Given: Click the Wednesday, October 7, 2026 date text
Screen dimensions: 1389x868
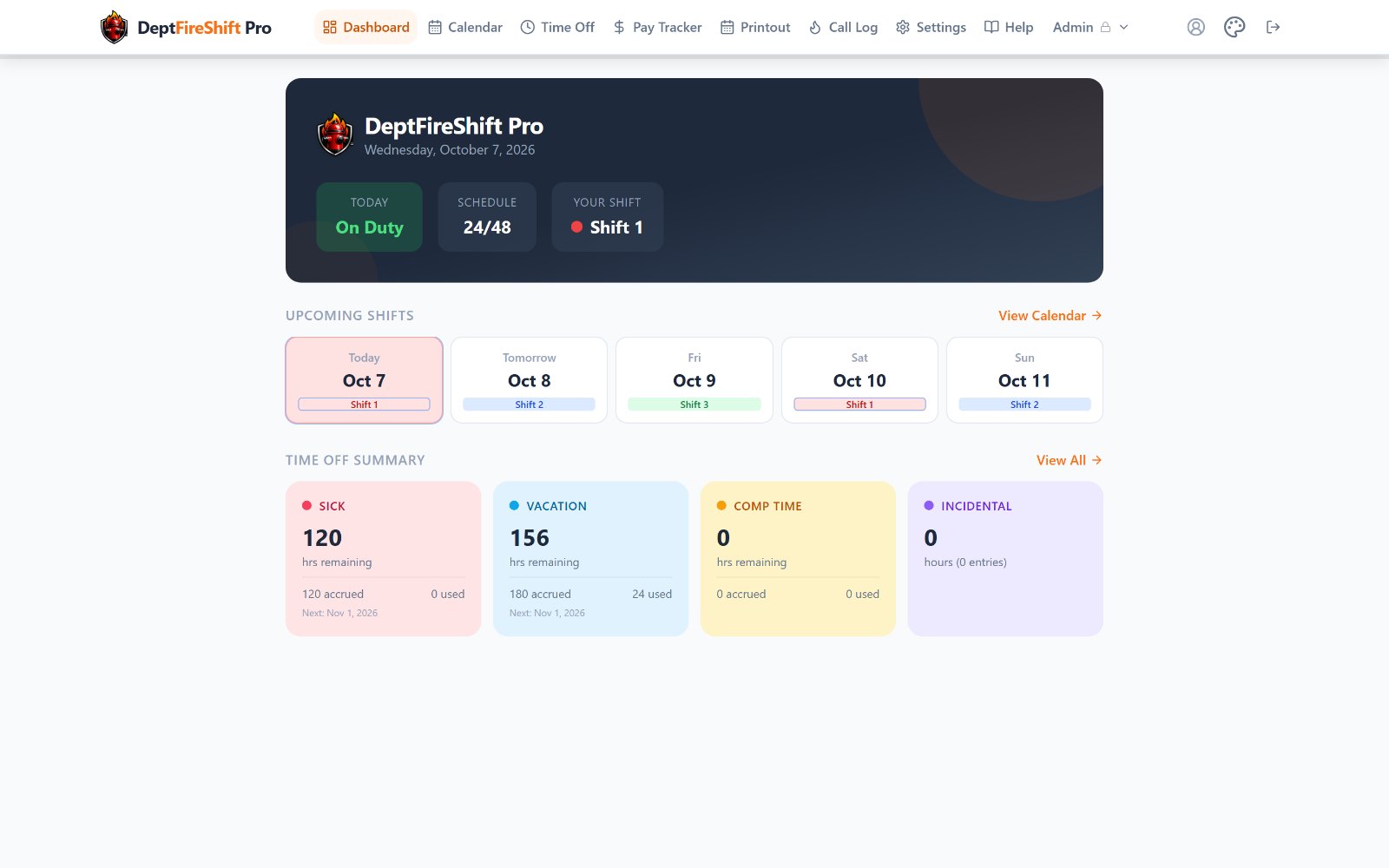Looking at the screenshot, I should pos(450,149).
